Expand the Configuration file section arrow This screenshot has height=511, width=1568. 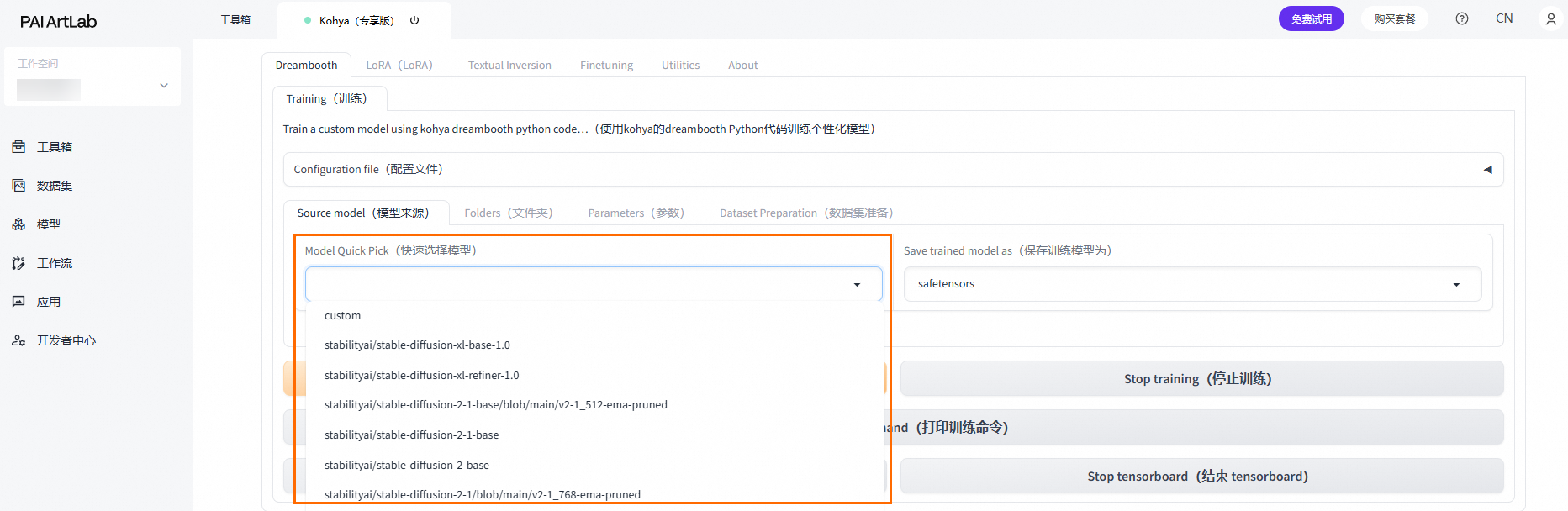click(1487, 170)
